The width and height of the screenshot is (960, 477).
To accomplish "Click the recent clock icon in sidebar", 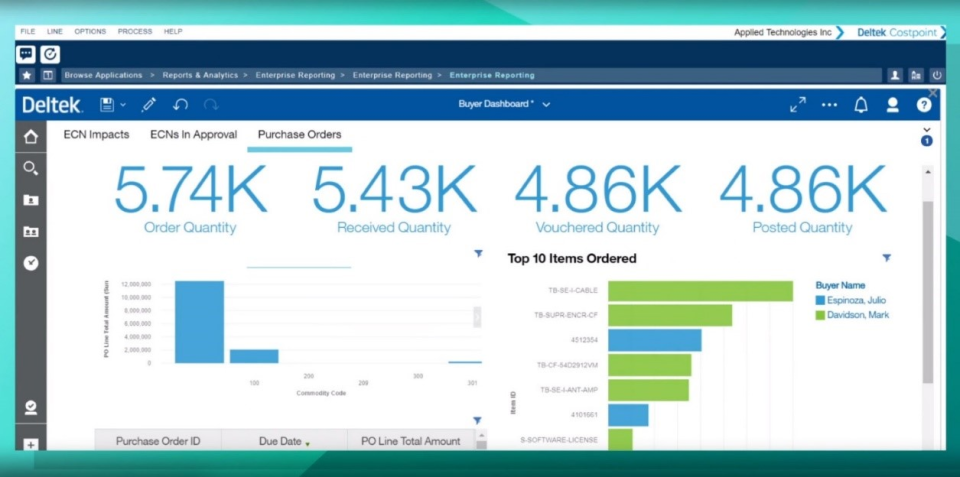I will pyautogui.click(x=31, y=263).
